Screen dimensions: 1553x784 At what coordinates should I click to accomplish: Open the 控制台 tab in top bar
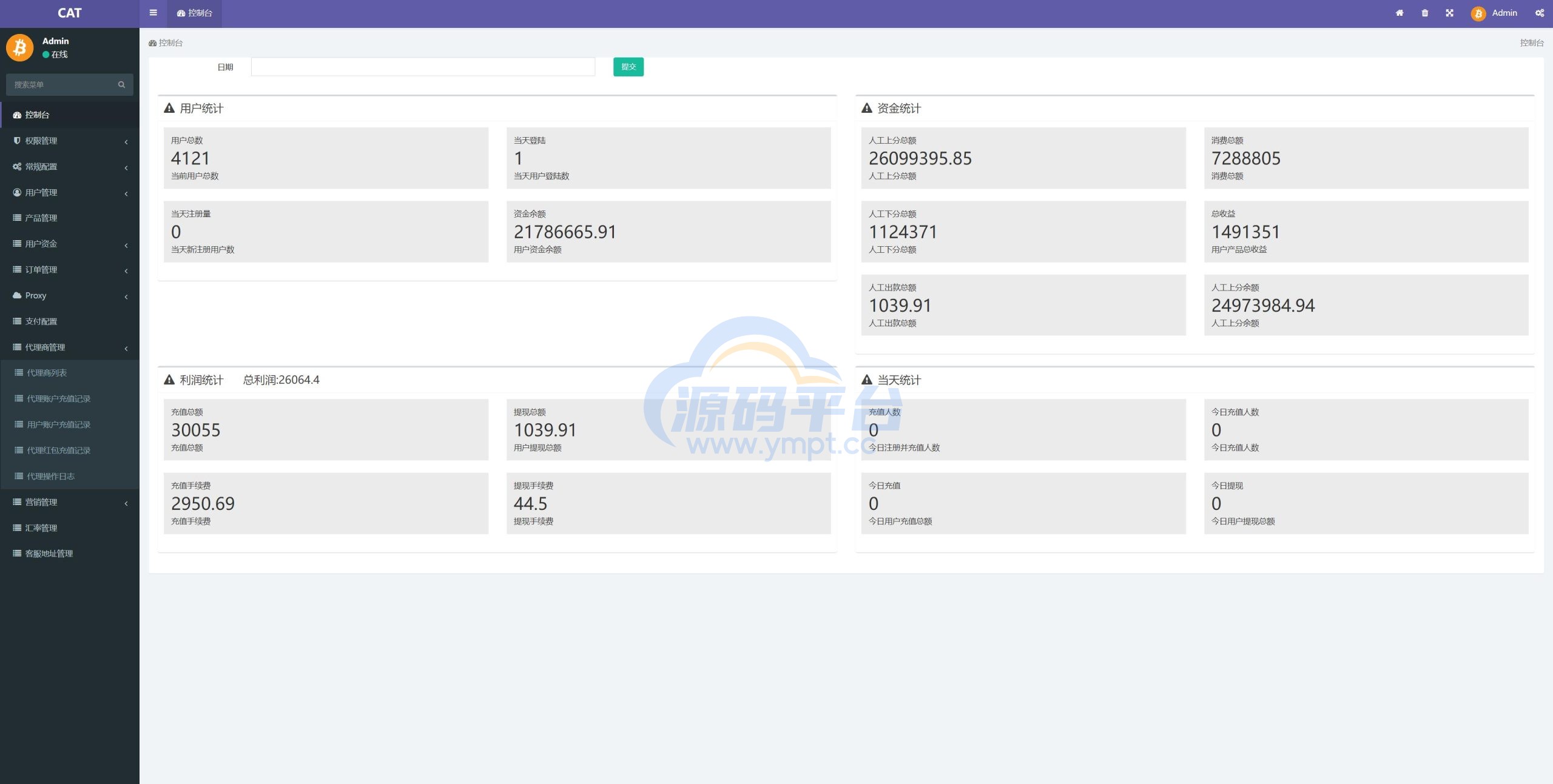[194, 13]
